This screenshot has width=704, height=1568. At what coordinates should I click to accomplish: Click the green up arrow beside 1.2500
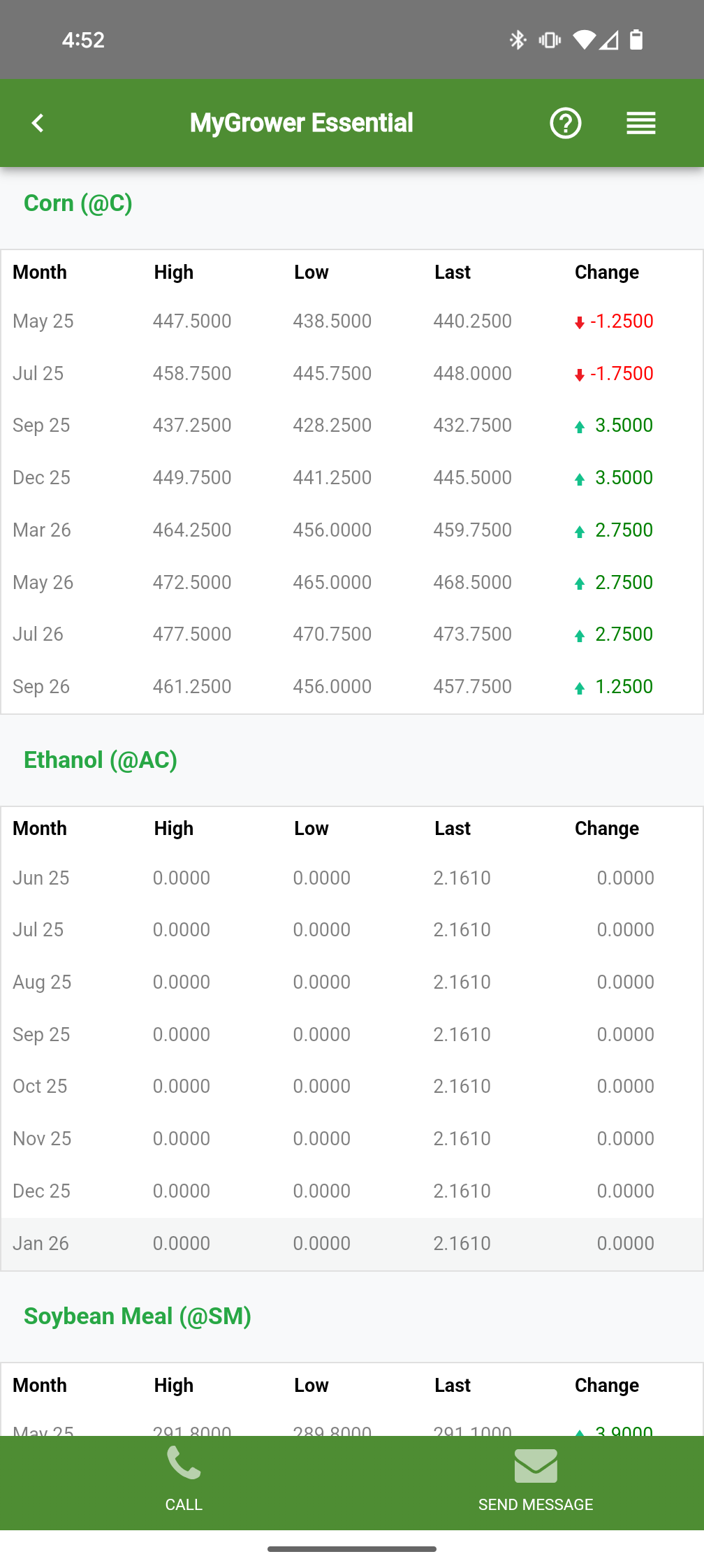point(579,688)
